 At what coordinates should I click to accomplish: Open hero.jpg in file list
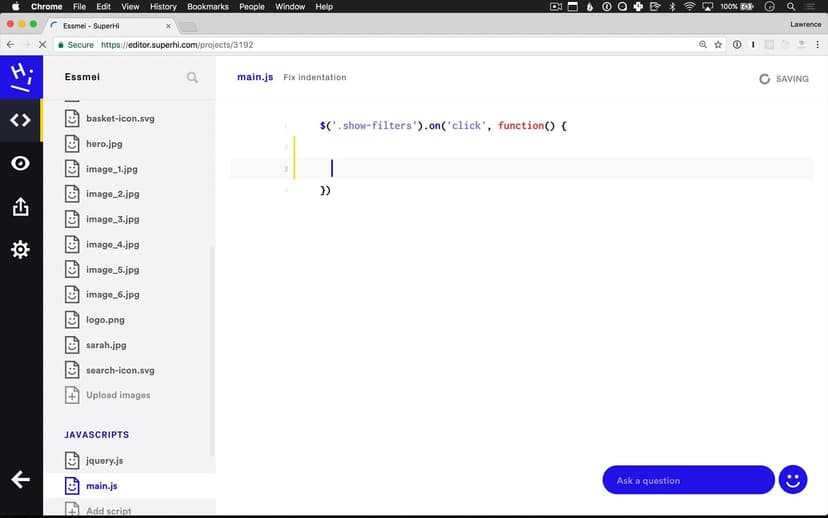104,144
